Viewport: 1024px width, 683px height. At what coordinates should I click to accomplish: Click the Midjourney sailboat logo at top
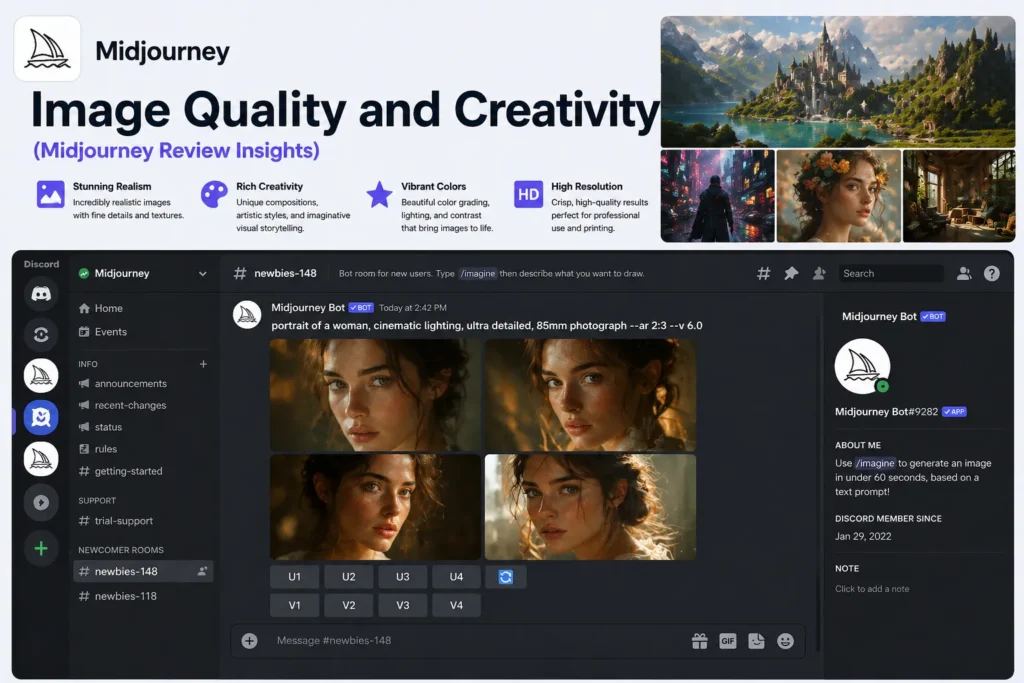point(47,49)
